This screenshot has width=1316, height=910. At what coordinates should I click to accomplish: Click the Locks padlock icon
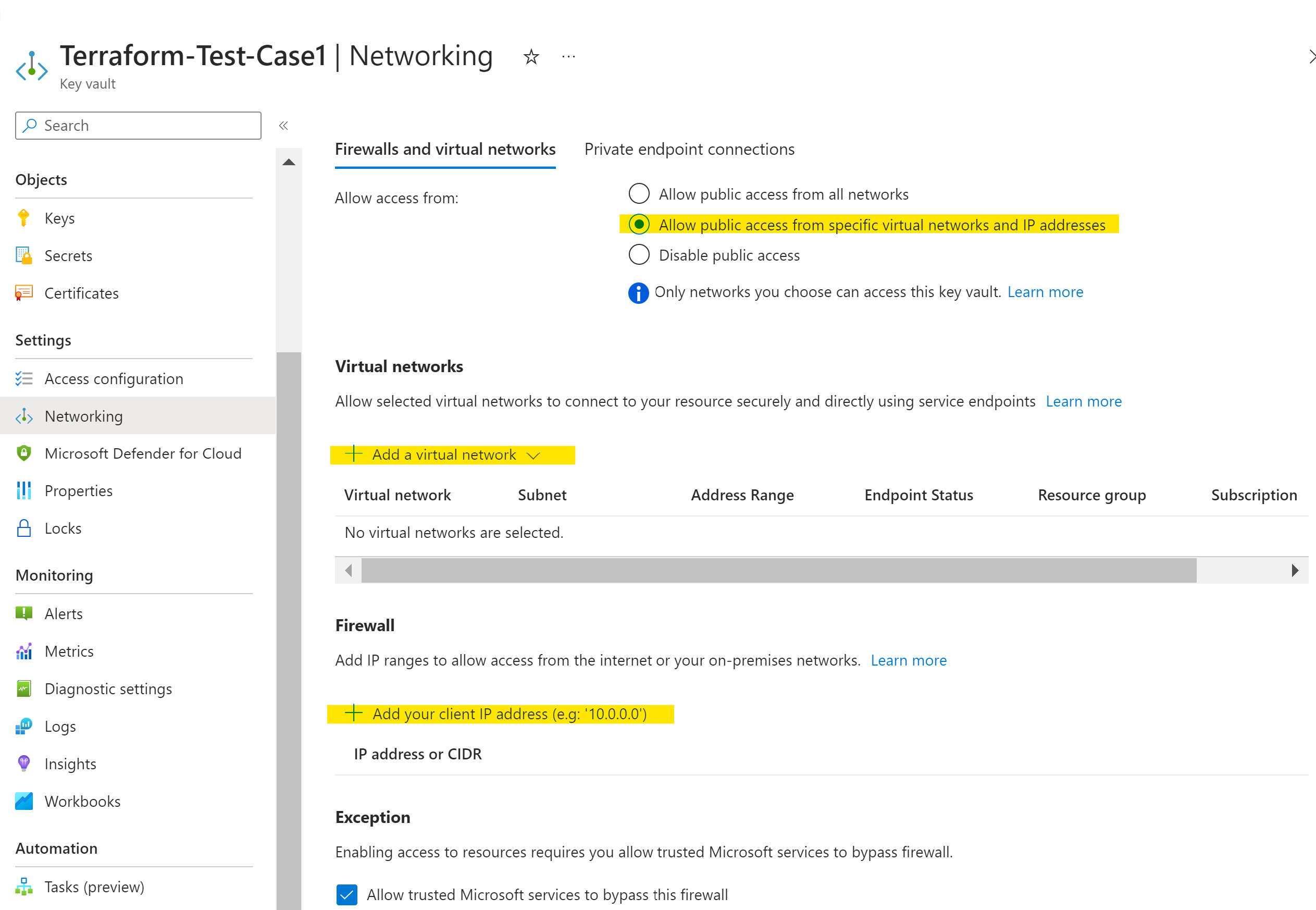coord(23,528)
